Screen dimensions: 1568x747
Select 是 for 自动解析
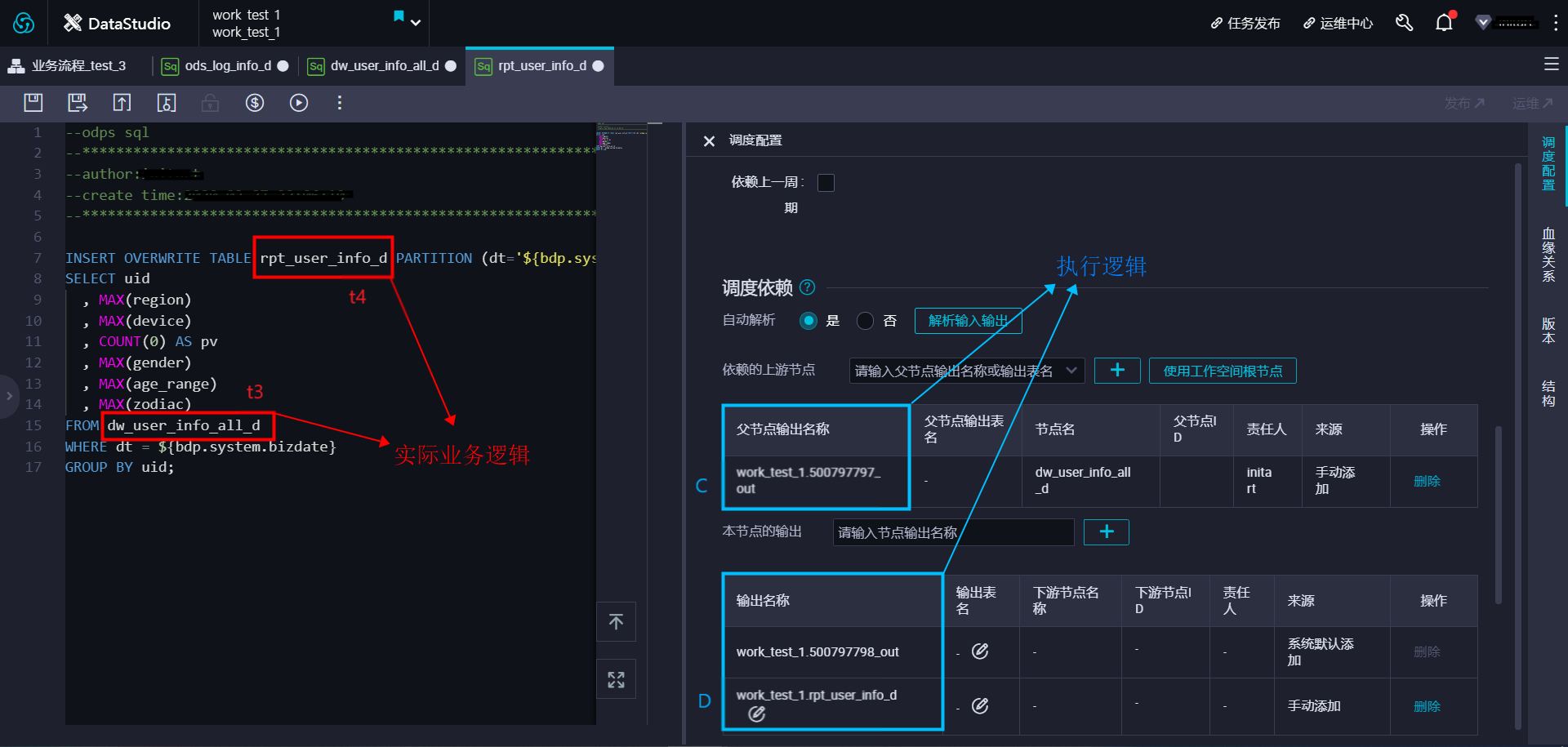(808, 321)
